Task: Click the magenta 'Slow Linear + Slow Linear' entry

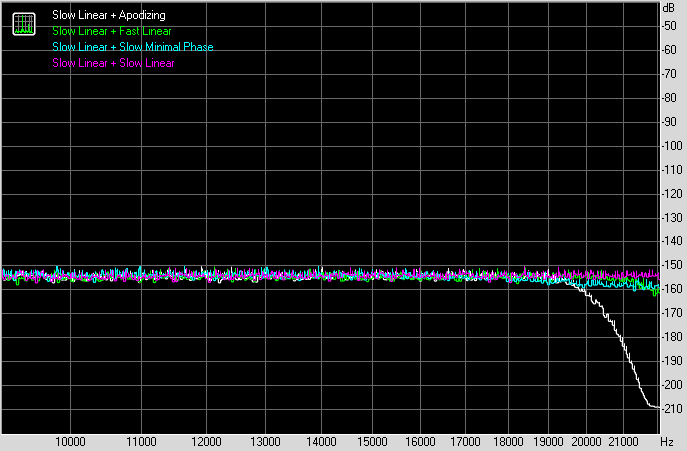Action: (x=113, y=63)
